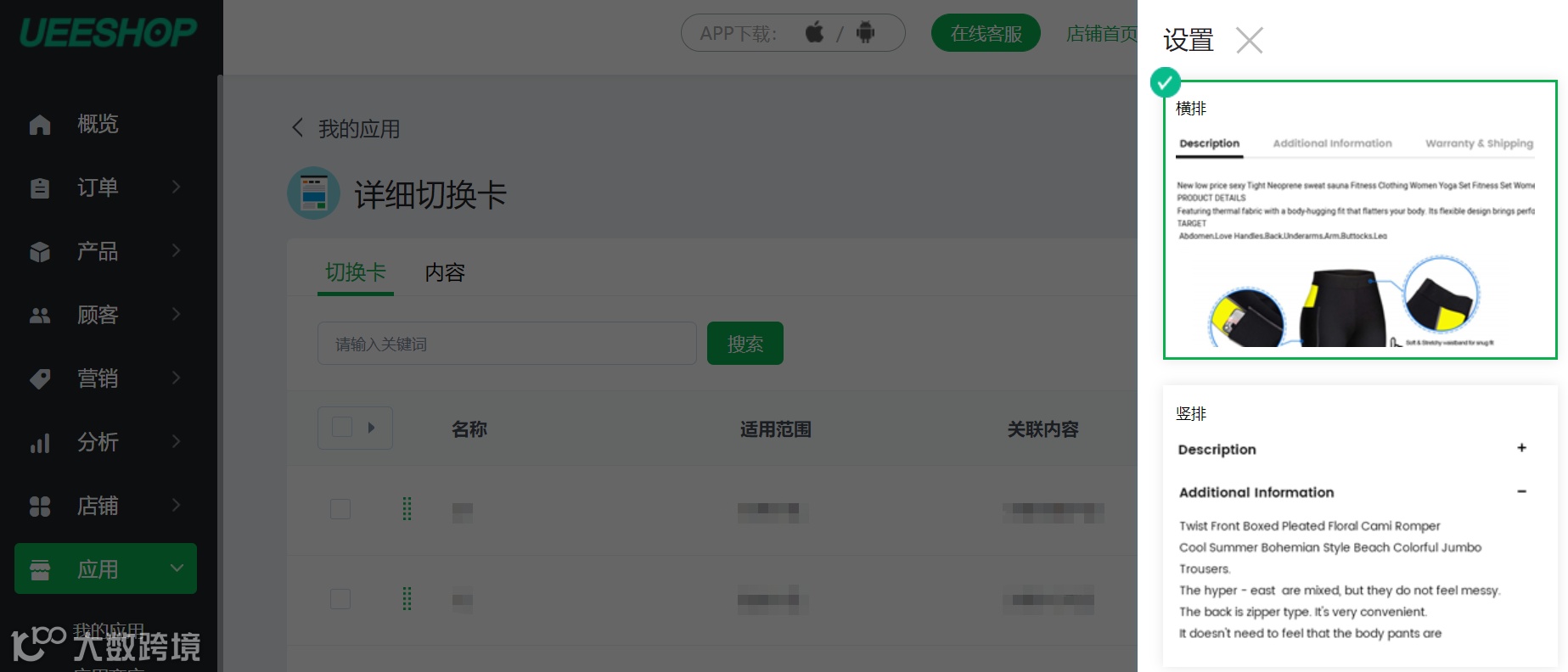
Task: Collapse the Additional Information section minus icon
Action: 1522,491
